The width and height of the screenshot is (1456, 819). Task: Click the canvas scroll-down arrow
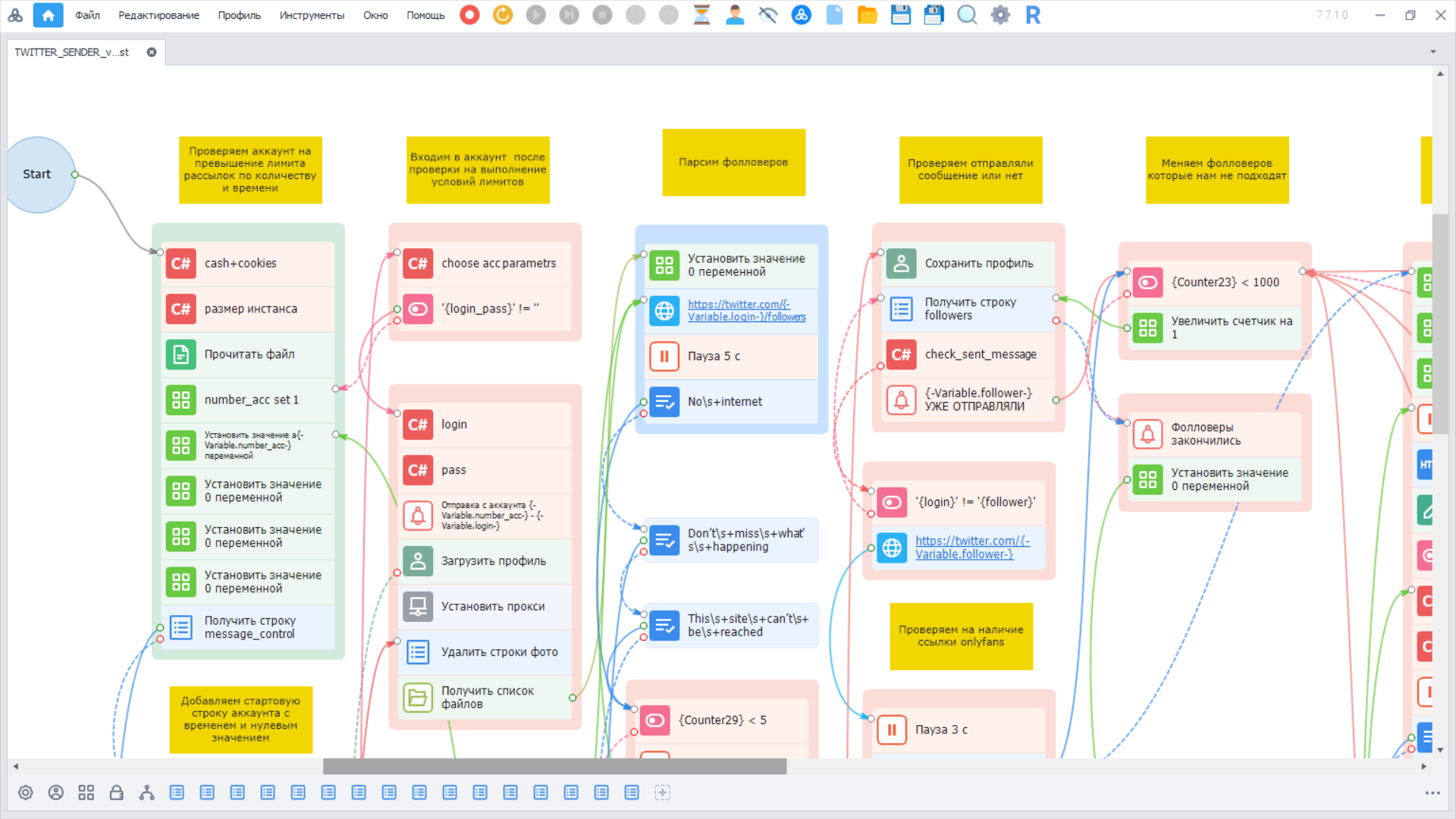coord(1439,749)
